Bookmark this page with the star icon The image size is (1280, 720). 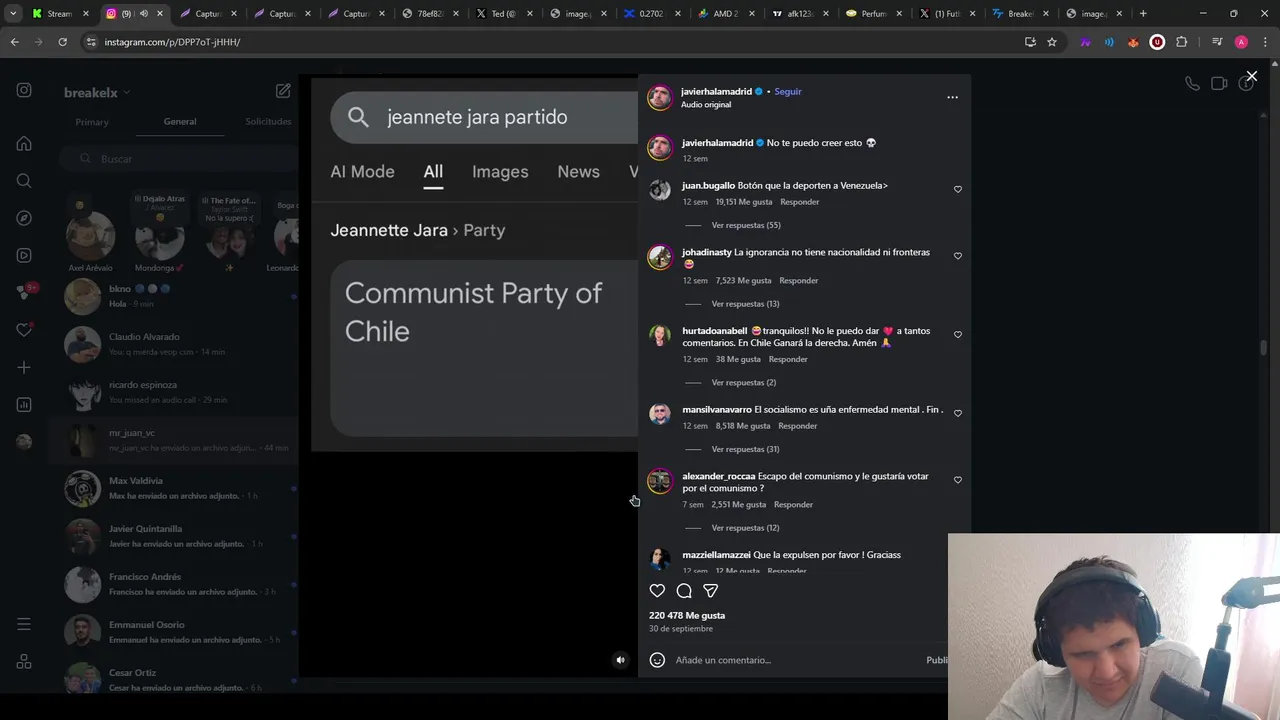[1052, 42]
